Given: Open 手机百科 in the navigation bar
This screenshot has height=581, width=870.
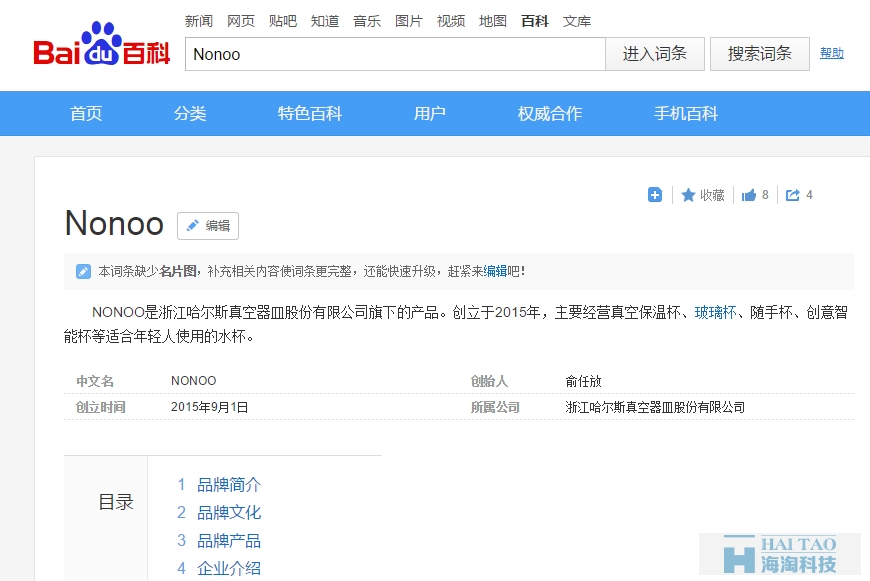Looking at the screenshot, I should [686, 114].
